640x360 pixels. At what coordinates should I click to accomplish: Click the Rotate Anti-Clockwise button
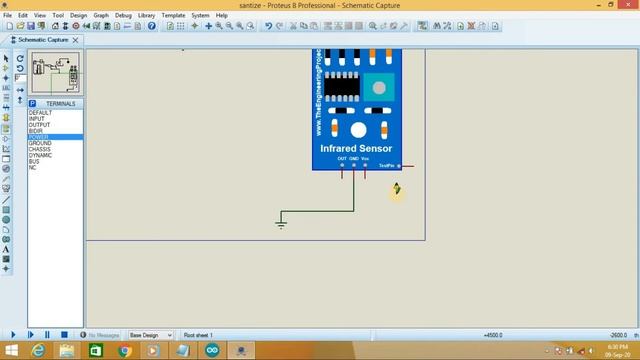coord(20,68)
